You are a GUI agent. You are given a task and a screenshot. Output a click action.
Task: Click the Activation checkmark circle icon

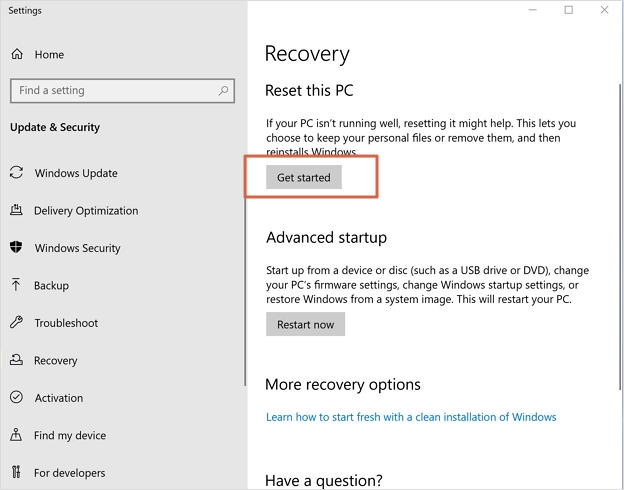tap(16, 398)
